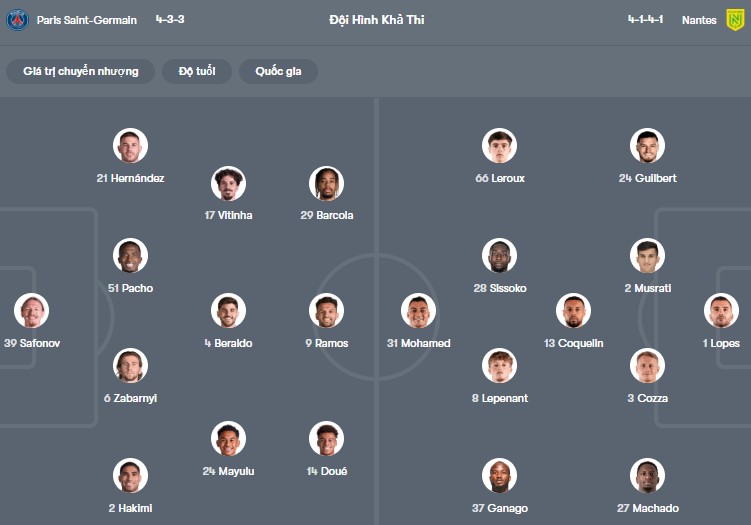Click the 4-3-3 formation label
751x525 pixels.
[170, 20]
